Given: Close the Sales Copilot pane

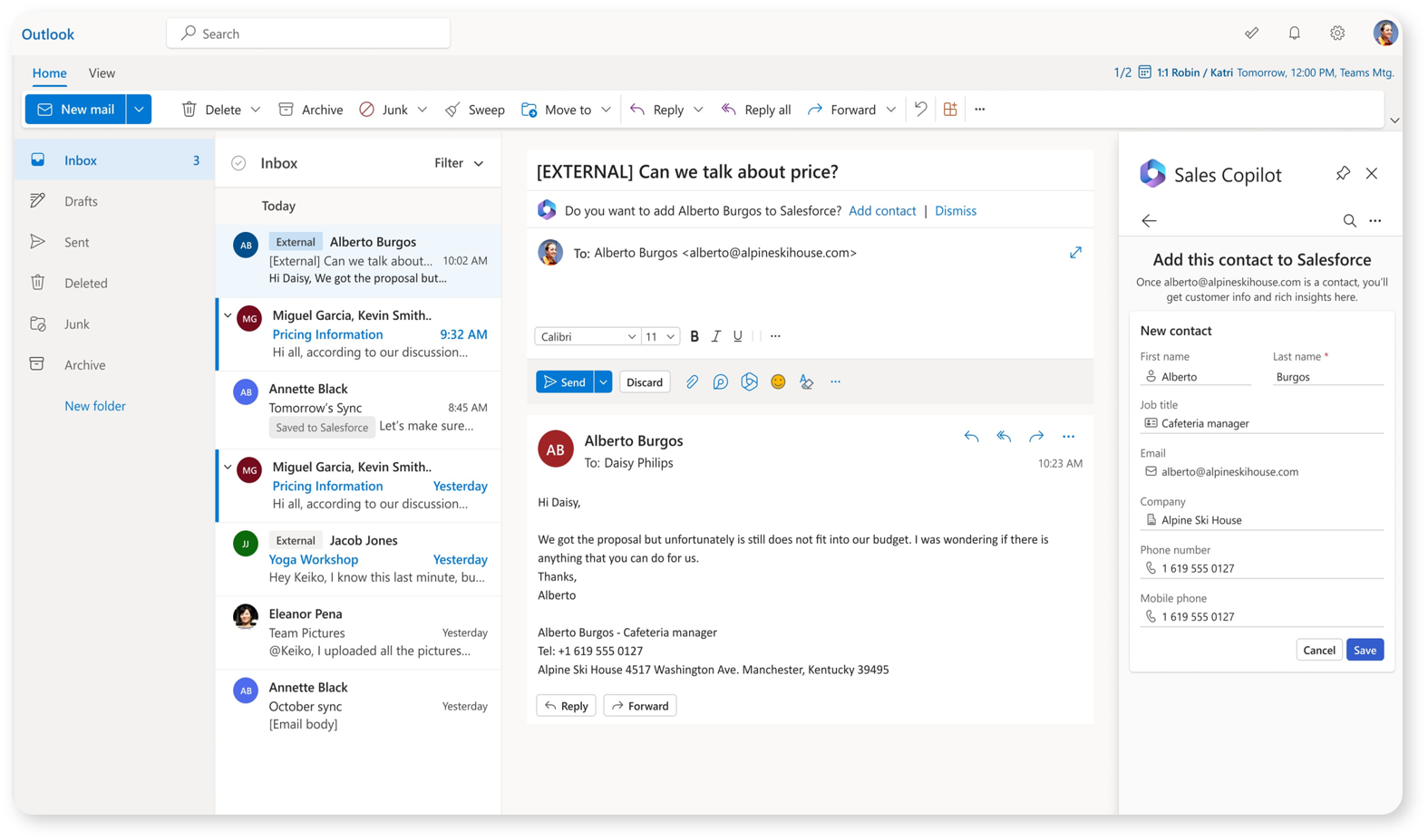Looking at the screenshot, I should tap(1372, 173).
